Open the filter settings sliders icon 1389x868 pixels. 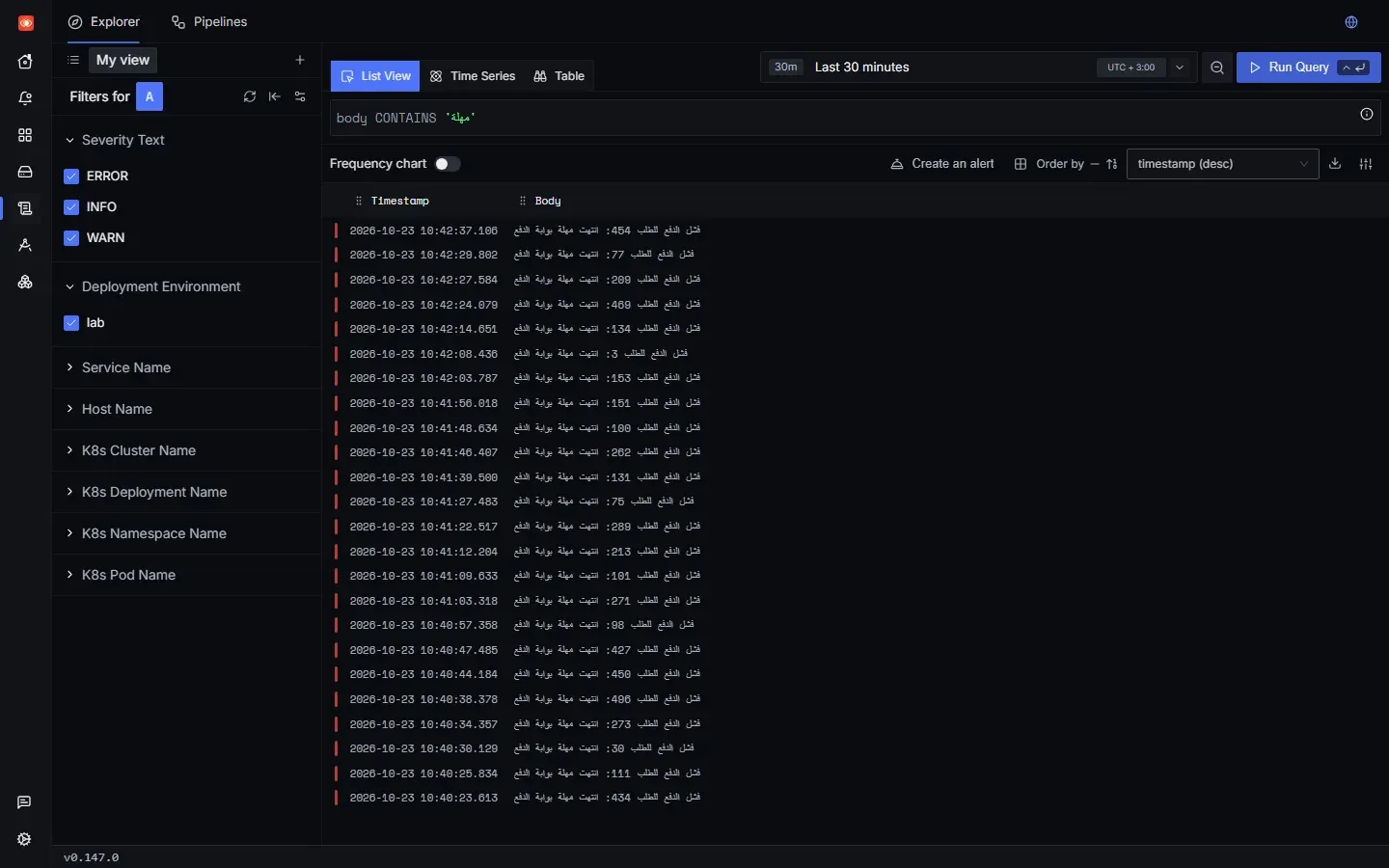coord(300,96)
